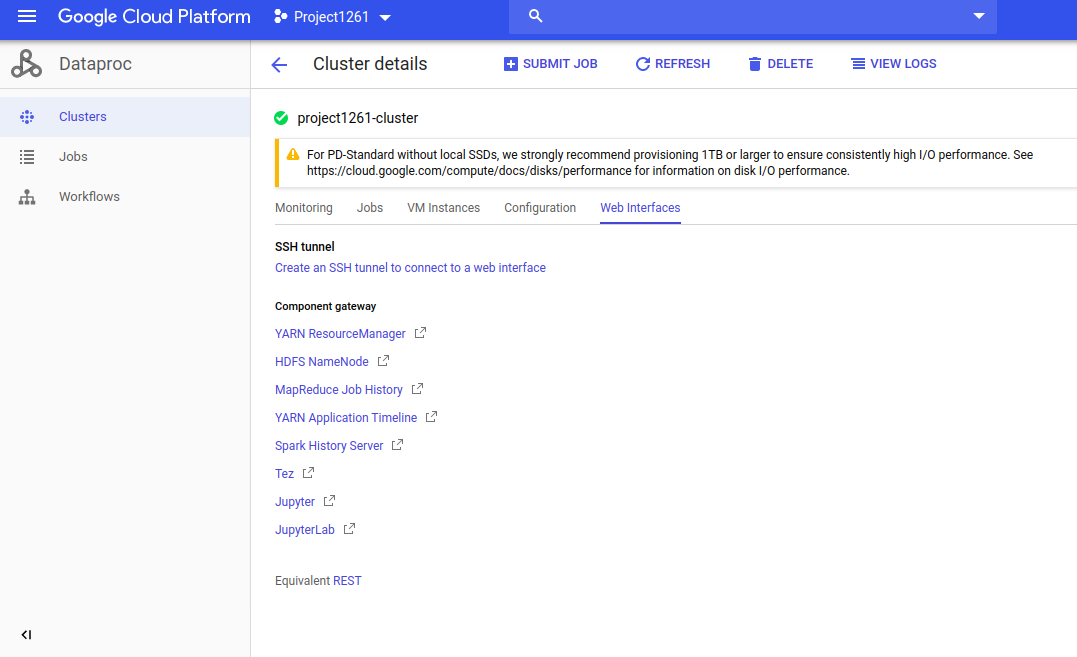Click the PD-Standard warning message text

click(x=670, y=163)
